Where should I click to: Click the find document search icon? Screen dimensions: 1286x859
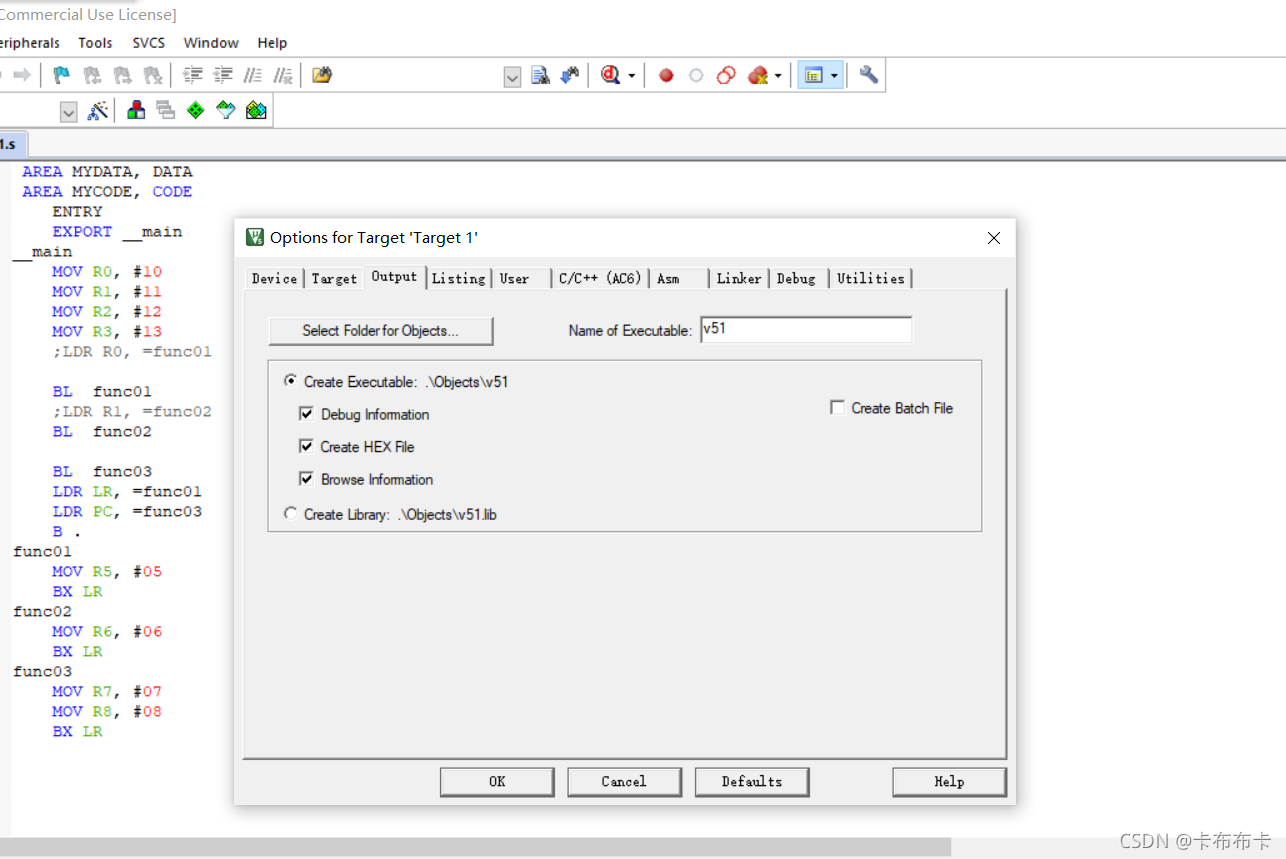click(541, 75)
